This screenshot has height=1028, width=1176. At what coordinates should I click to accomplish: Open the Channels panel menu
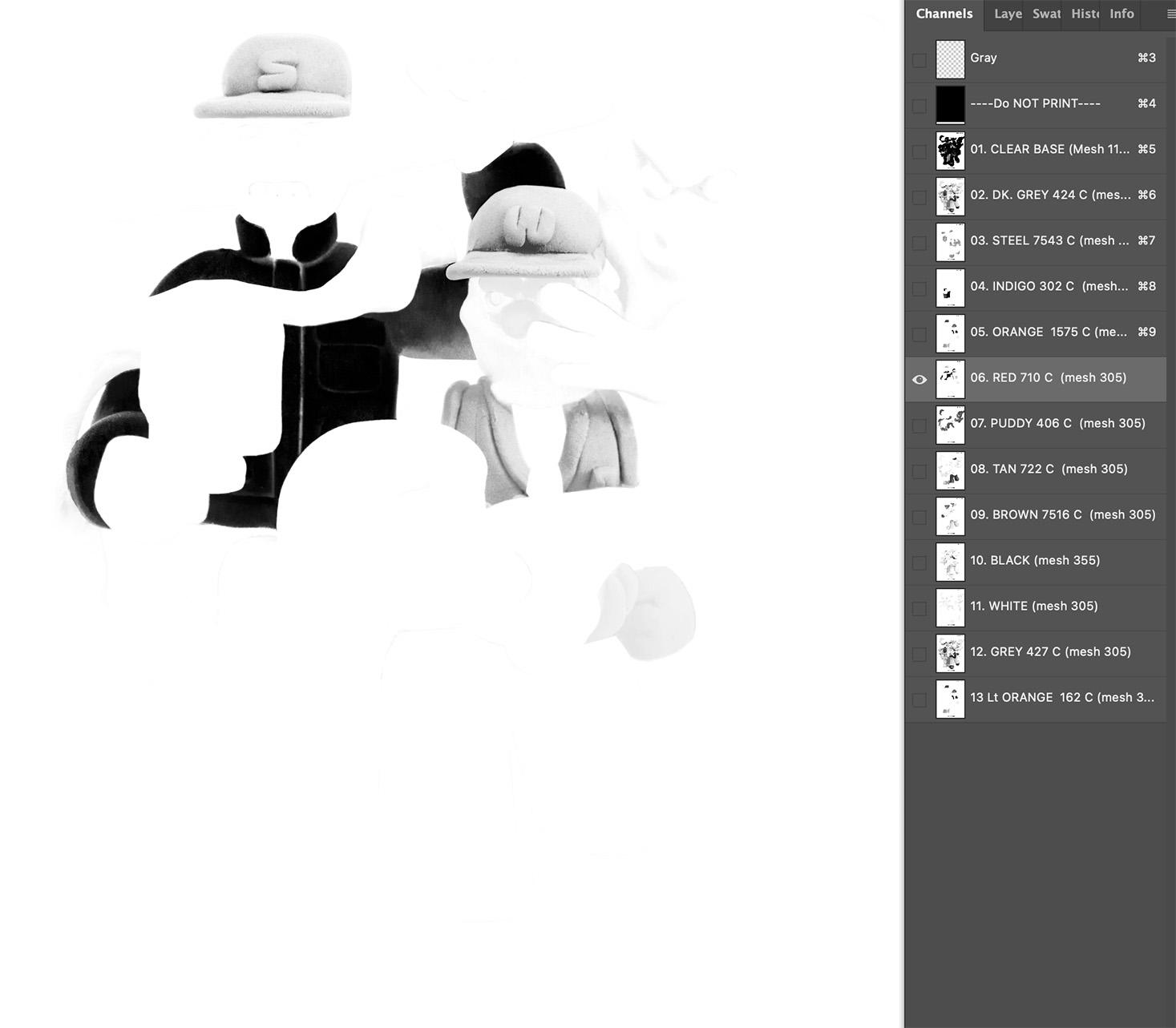point(1169,14)
